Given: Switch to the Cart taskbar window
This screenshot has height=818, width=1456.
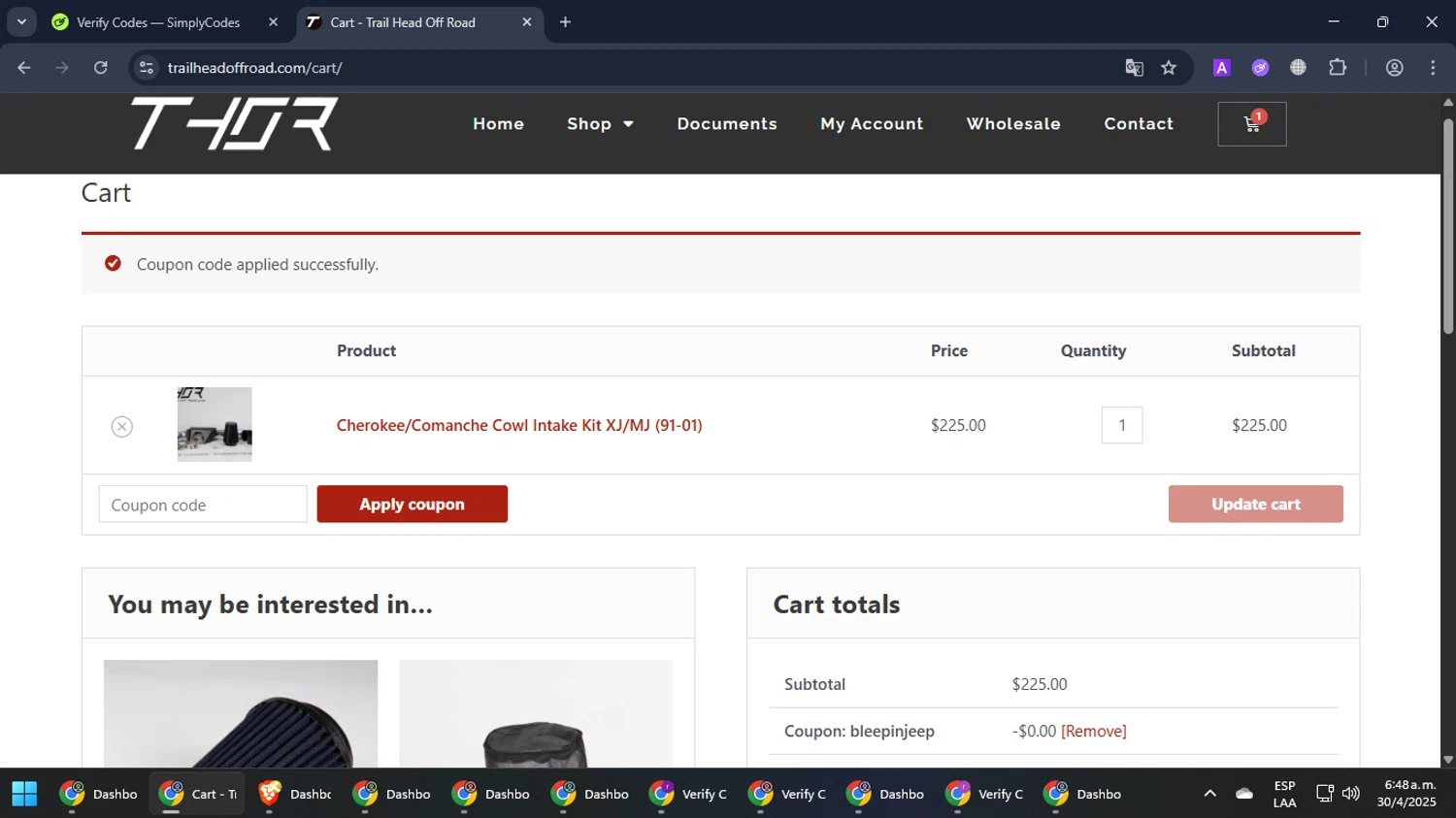Looking at the screenshot, I should pyautogui.click(x=198, y=794).
